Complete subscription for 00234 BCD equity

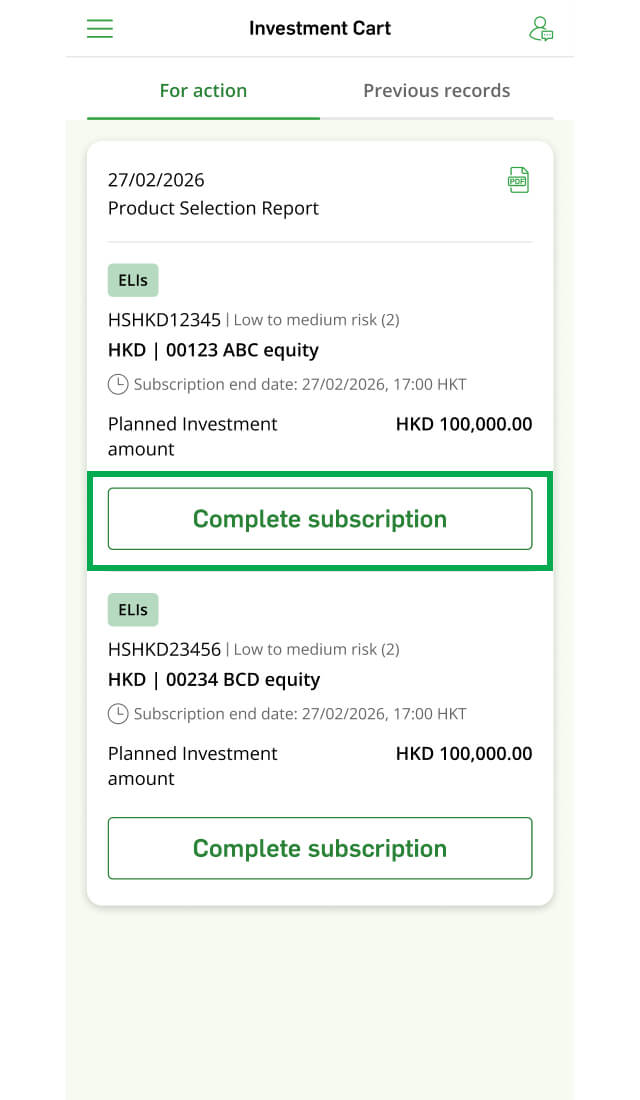(320, 848)
